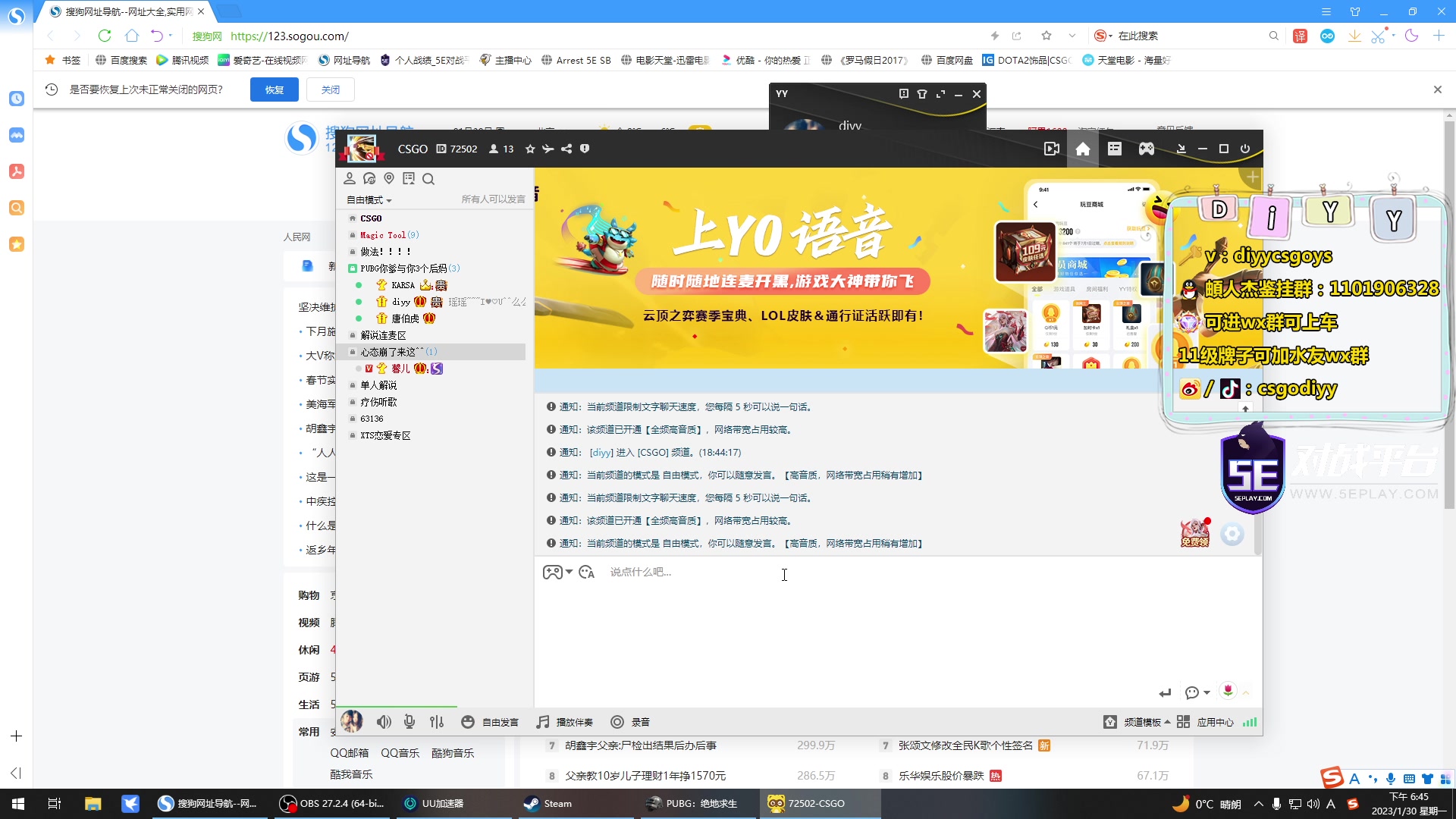Expand the 频道模板 channel template menu
1456x819 pixels.
point(1137,722)
